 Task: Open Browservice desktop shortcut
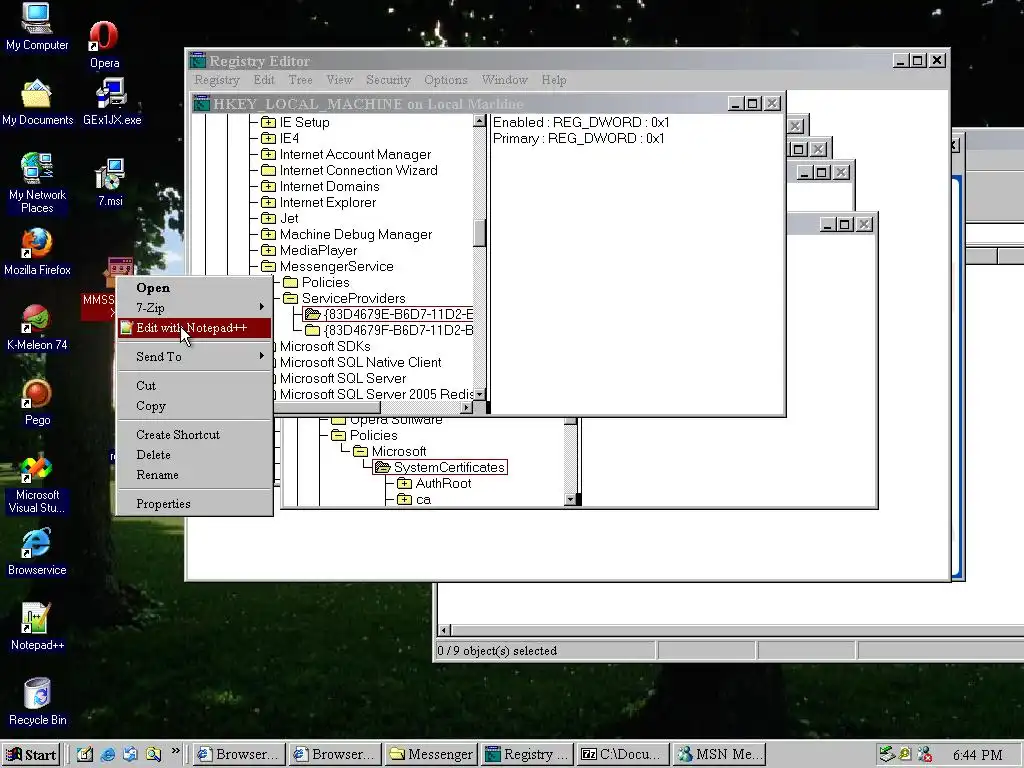(37, 552)
